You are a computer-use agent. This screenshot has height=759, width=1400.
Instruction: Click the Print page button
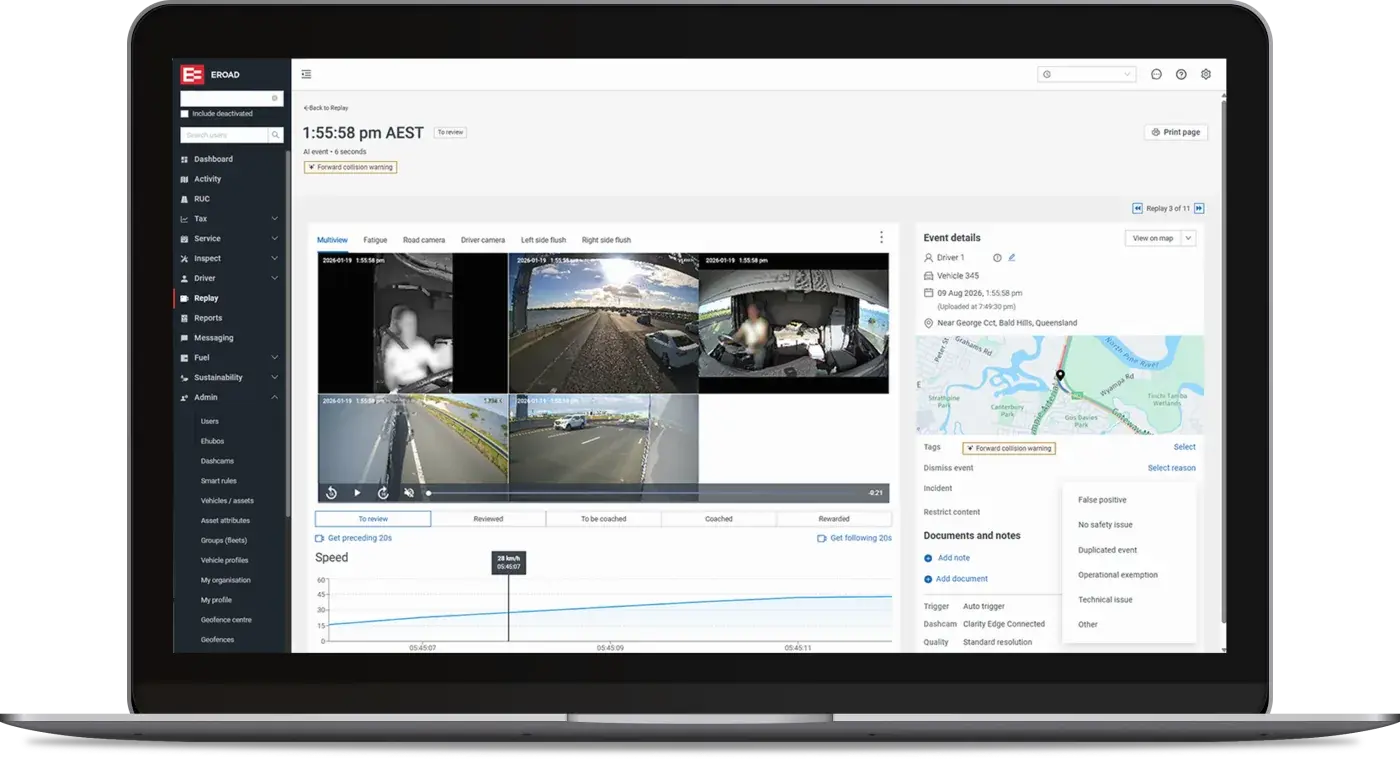[x=1176, y=132]
